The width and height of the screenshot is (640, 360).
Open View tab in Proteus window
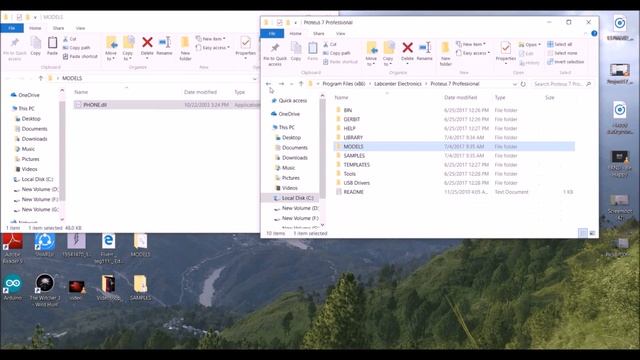(341, 33)
